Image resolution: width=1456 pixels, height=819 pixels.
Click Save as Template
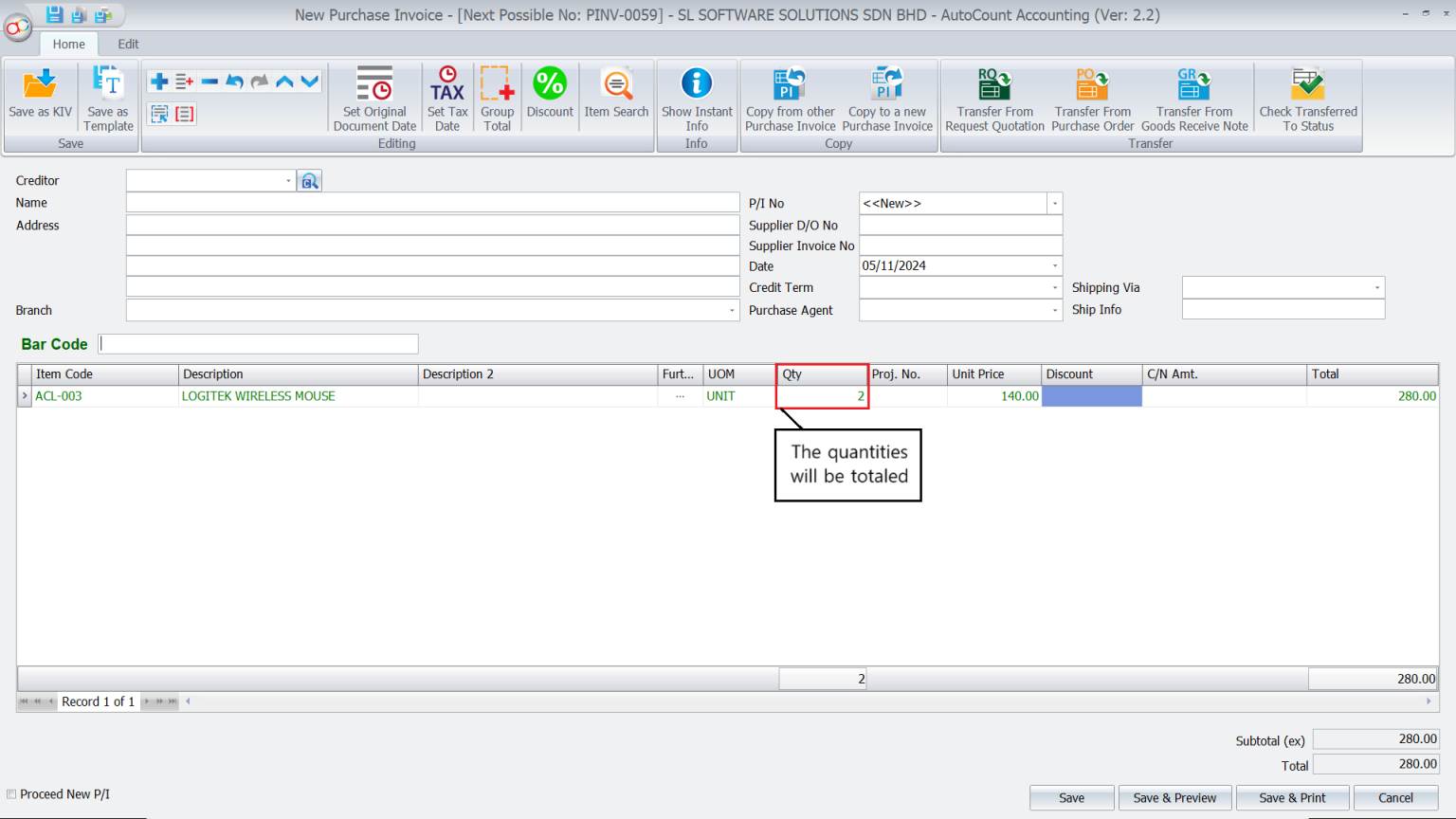coord(107,95)
